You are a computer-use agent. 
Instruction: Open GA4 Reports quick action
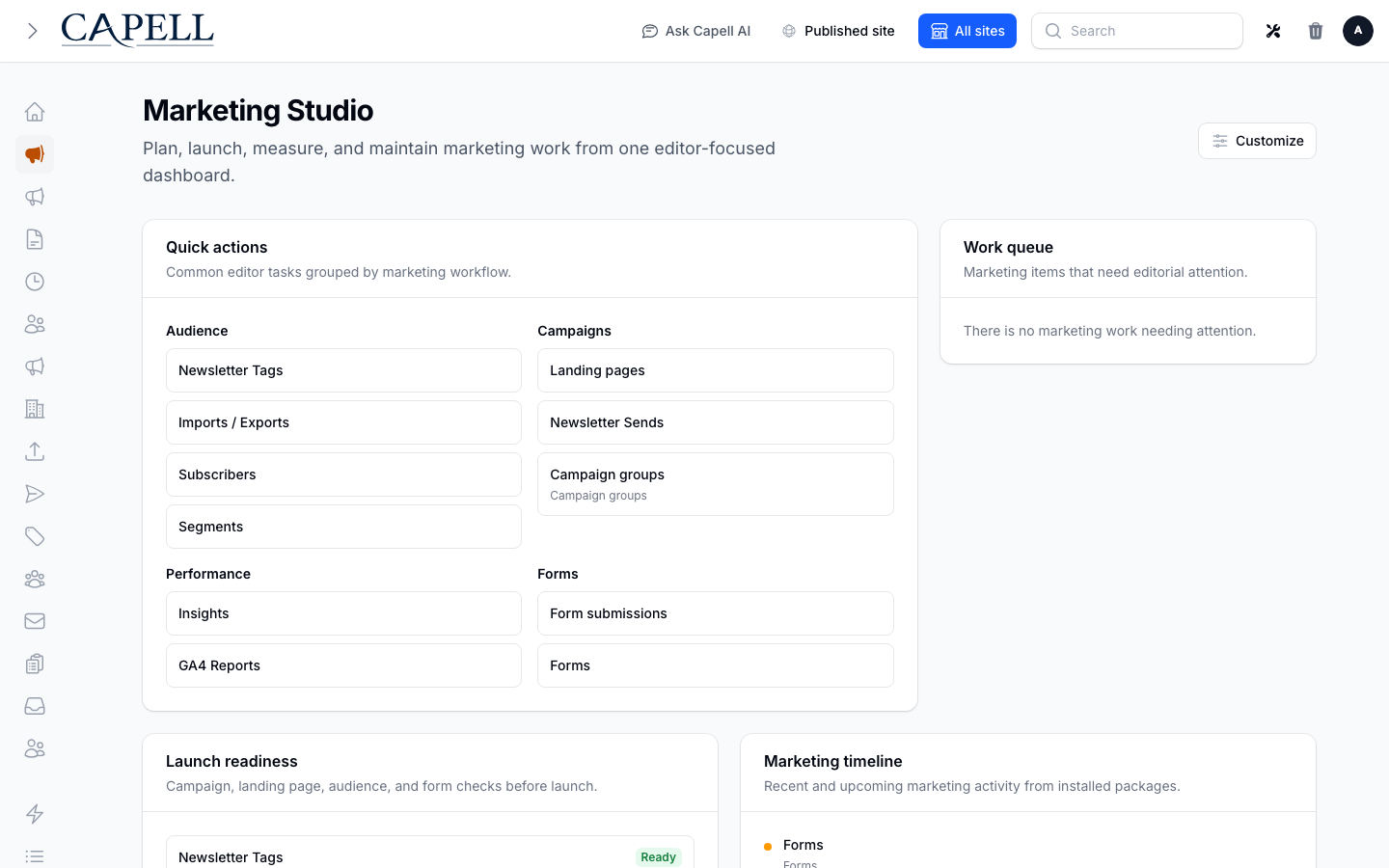[x=343, y=665]
